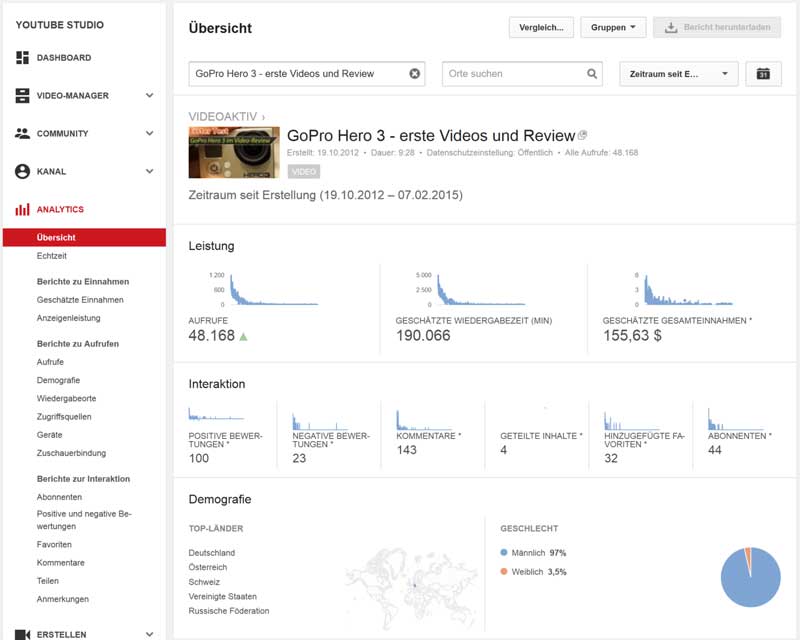Click the Hinzugefügte Favoriten sparkline

tap(632, 421)
